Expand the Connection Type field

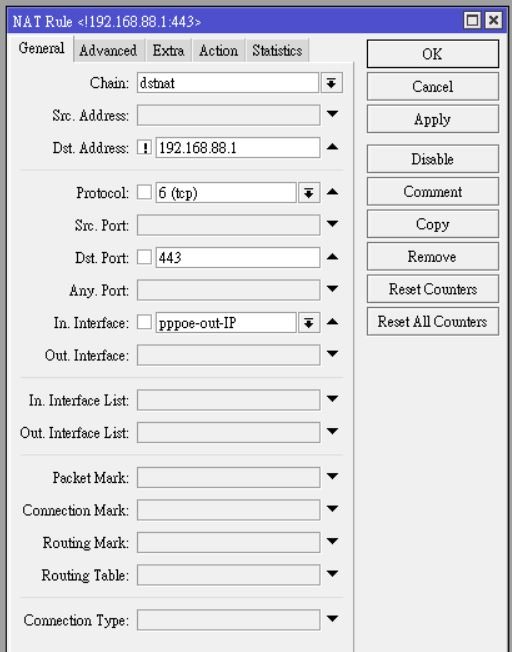click(332, 619)
